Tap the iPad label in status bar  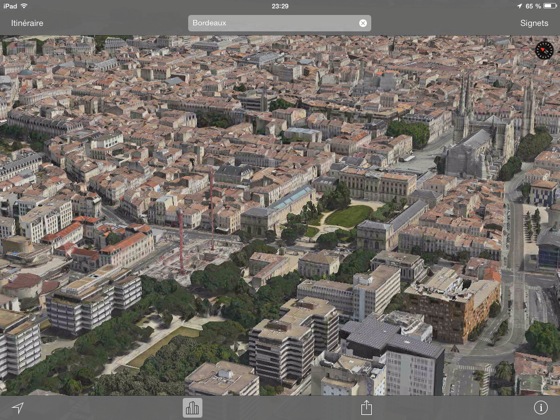pos(10,6)
